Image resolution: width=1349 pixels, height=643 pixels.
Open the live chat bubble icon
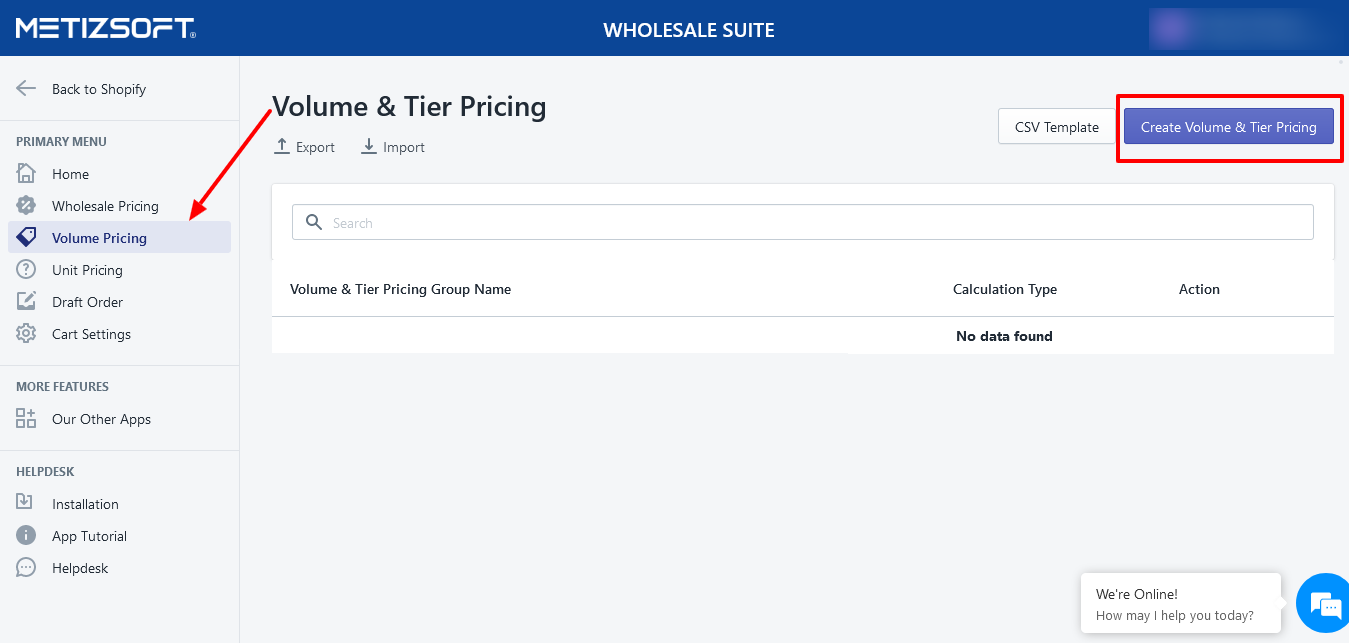click(1324, 604)
